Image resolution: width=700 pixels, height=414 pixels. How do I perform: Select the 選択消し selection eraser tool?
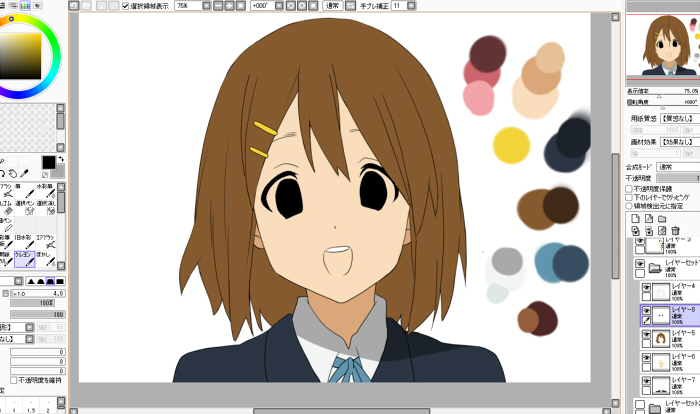46,208
